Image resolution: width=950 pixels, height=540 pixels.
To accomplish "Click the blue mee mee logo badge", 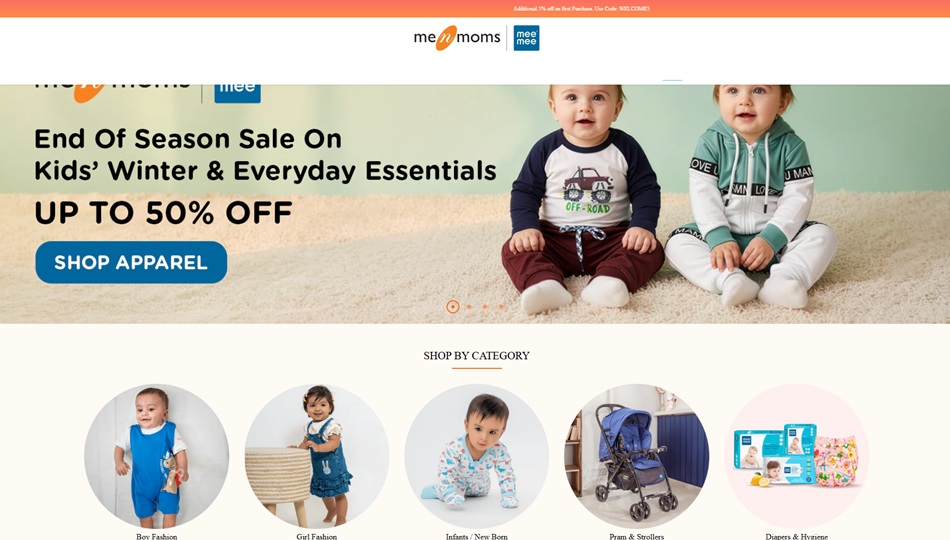I will [x=526, y=38].
